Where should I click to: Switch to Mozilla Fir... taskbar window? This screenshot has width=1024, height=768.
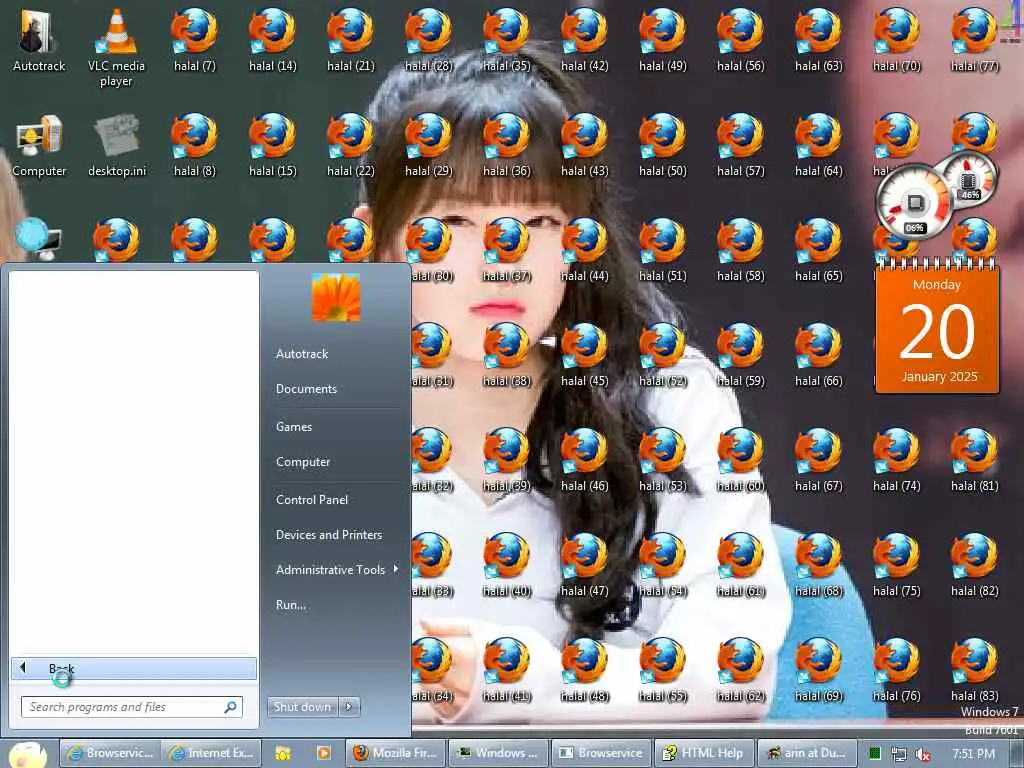[395, 754]
